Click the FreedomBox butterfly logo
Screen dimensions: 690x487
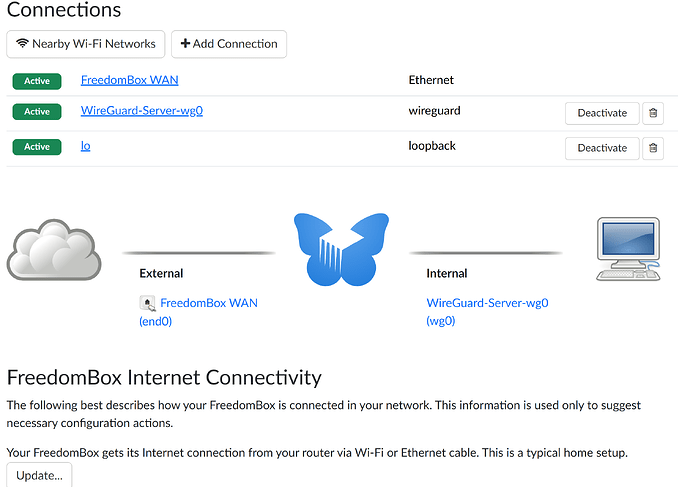tap(341, 249)
